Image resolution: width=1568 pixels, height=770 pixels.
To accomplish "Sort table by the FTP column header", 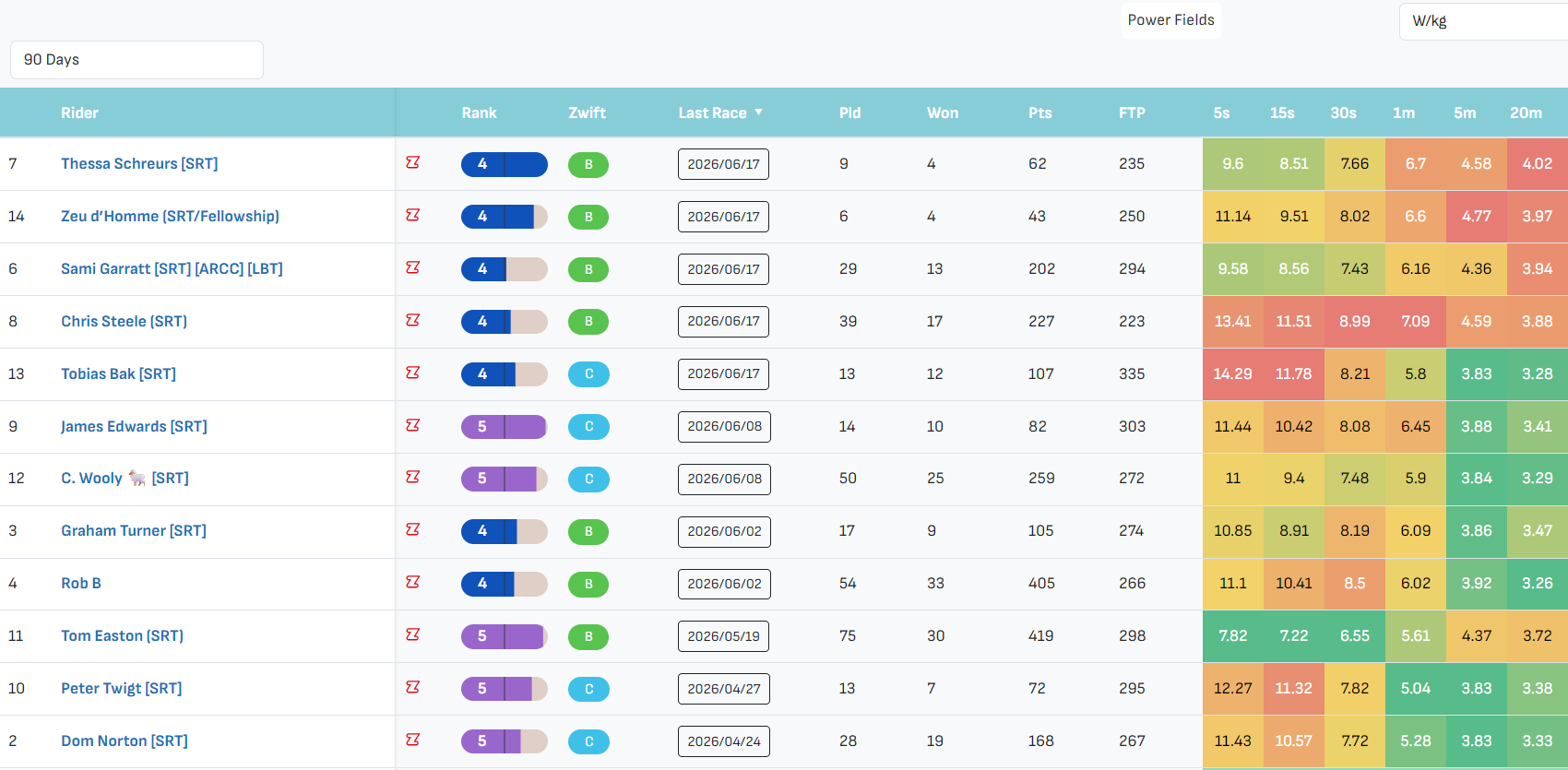I will 1132,113.
